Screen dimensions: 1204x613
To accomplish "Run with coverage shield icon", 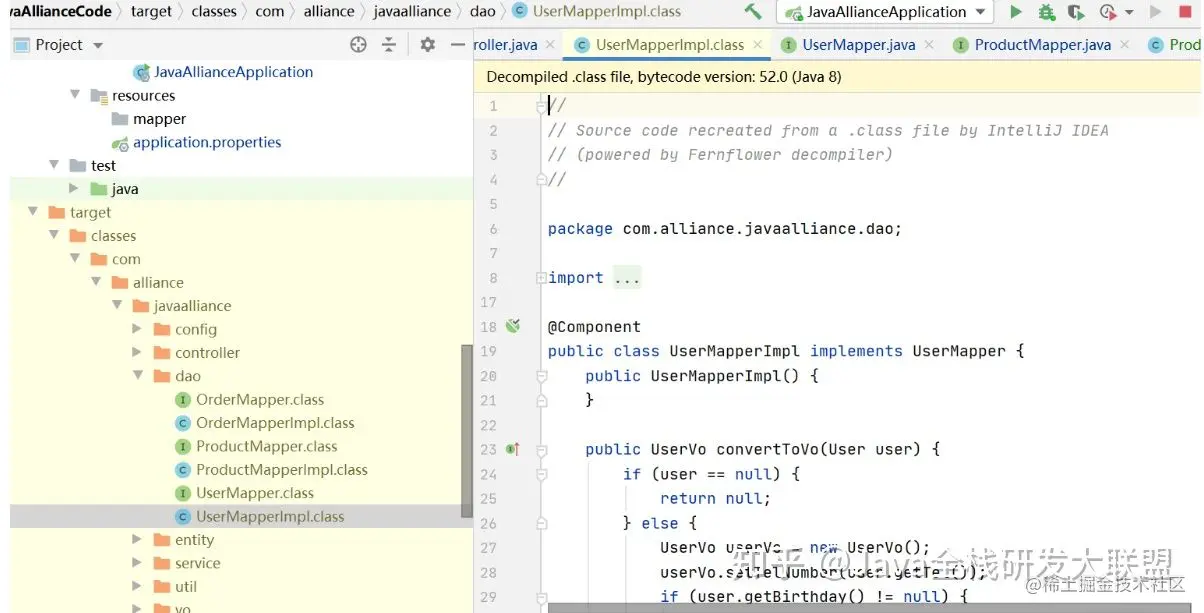I will pyautogui.click(x=1076, y=12).
